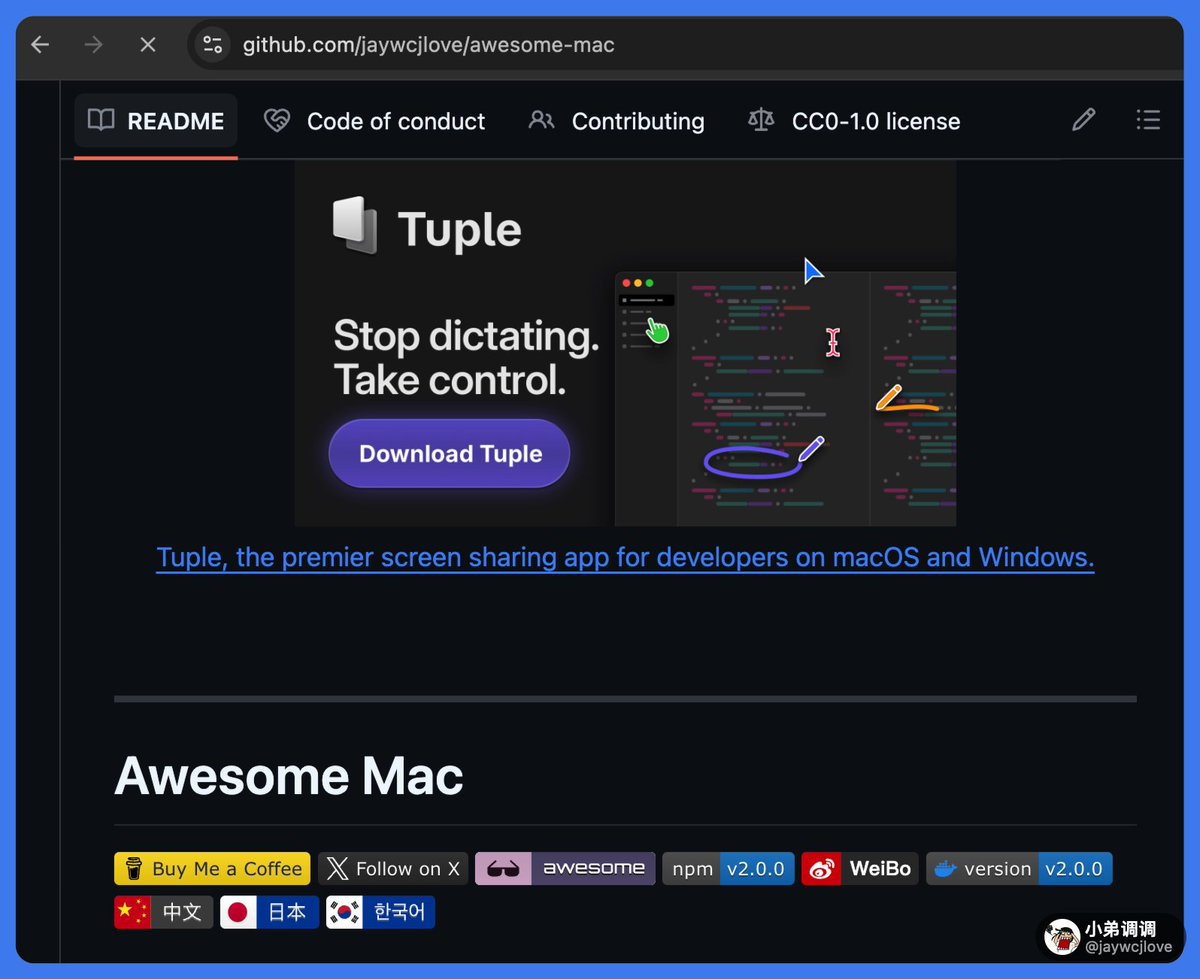Focus the github.com address bar URL
This screenshot has width=1200, height=979.
click(428, 45)
